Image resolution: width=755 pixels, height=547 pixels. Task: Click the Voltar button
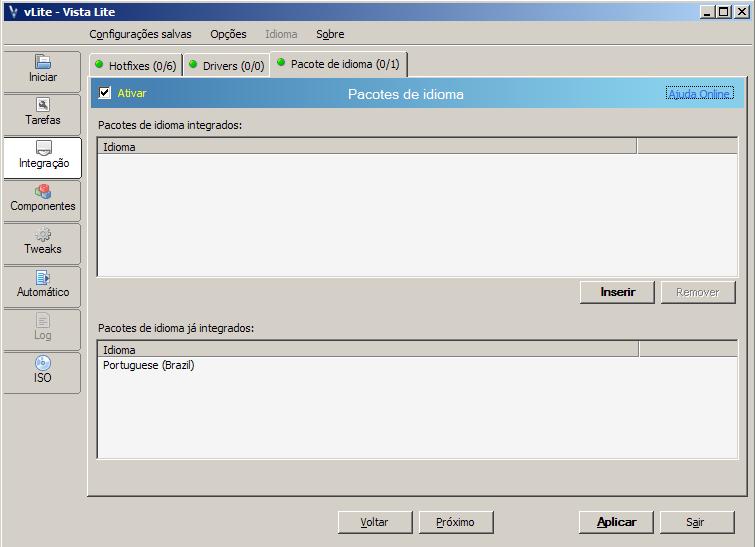tap(375, 522)
